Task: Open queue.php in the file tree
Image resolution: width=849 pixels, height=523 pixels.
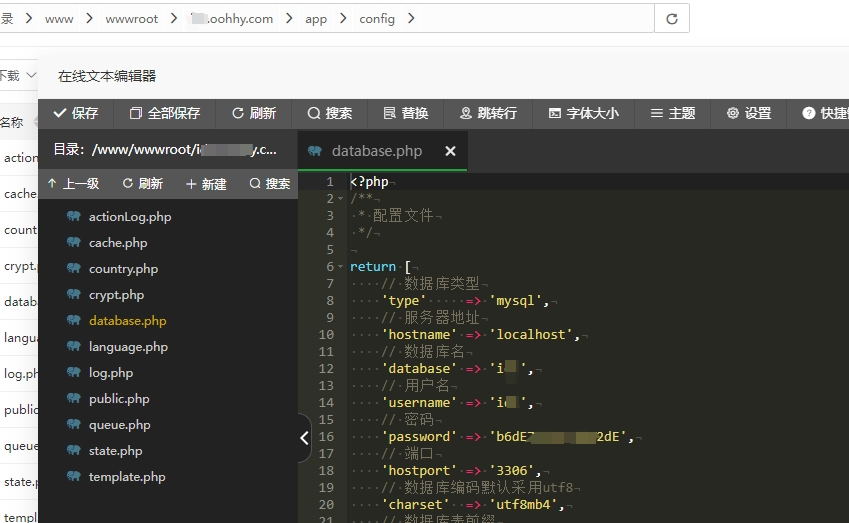Action: [x=120, y=424]
